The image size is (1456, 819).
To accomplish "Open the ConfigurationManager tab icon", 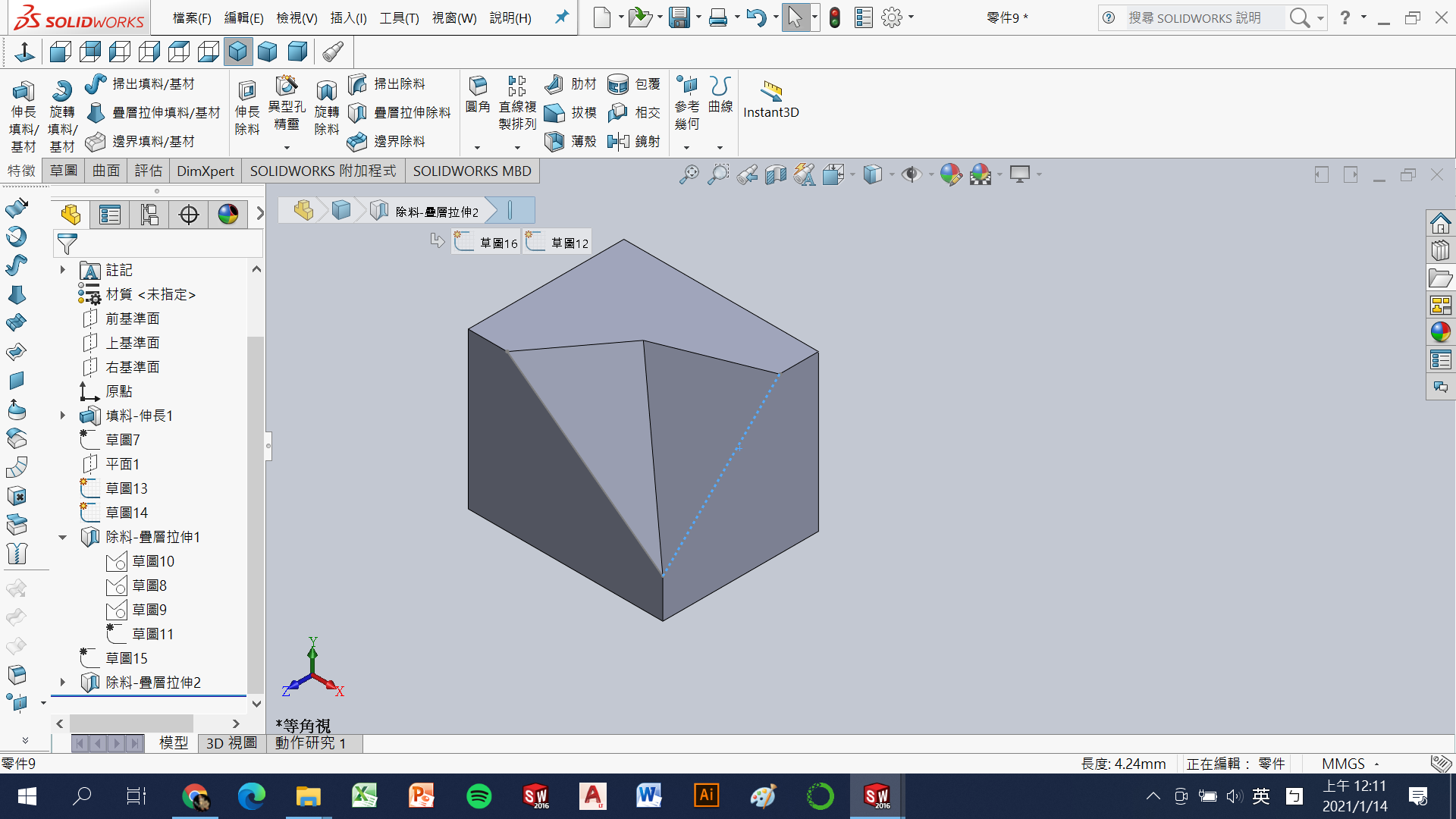I will [149, 215].
